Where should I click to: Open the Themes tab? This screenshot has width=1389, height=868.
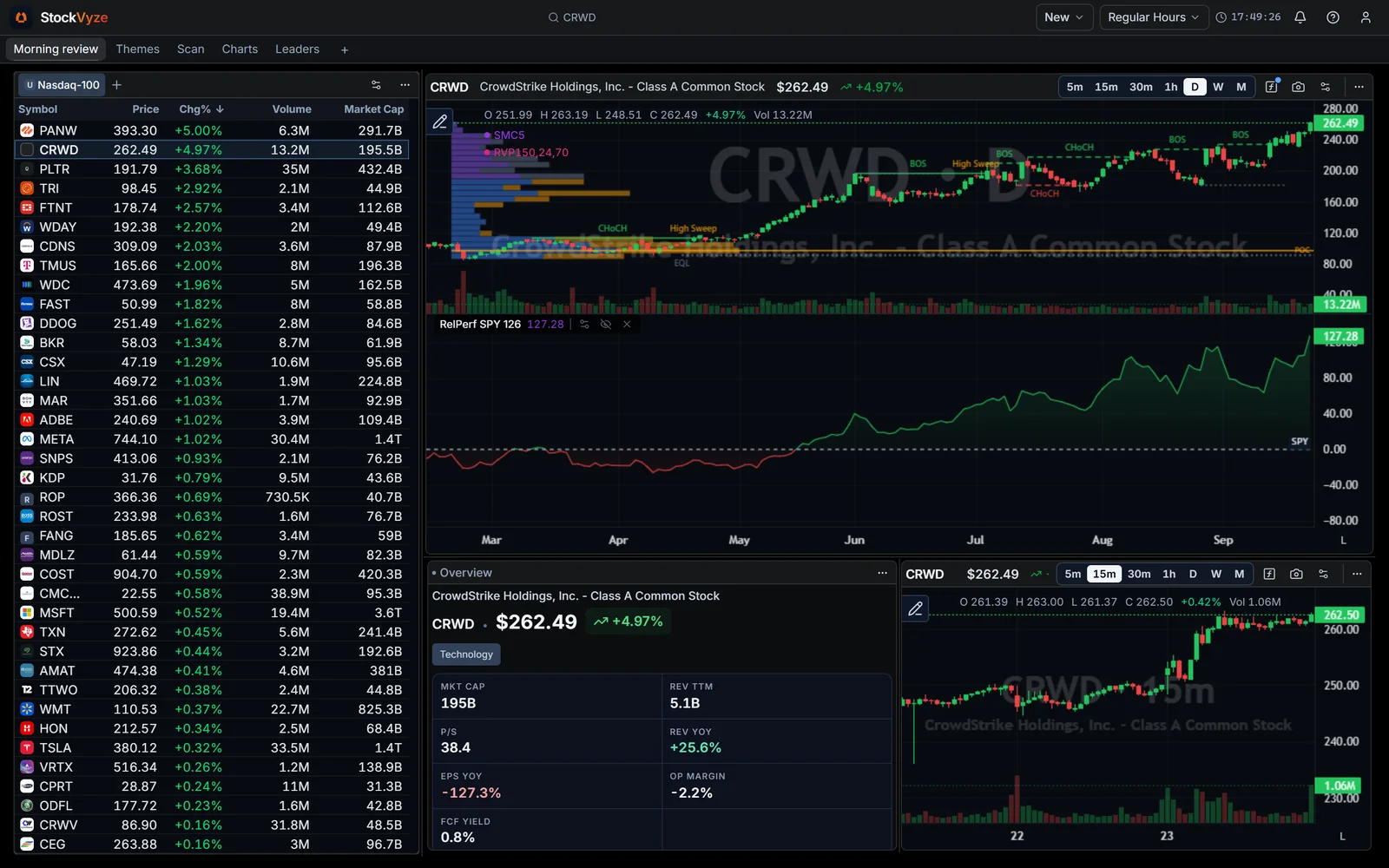(138, 49)
